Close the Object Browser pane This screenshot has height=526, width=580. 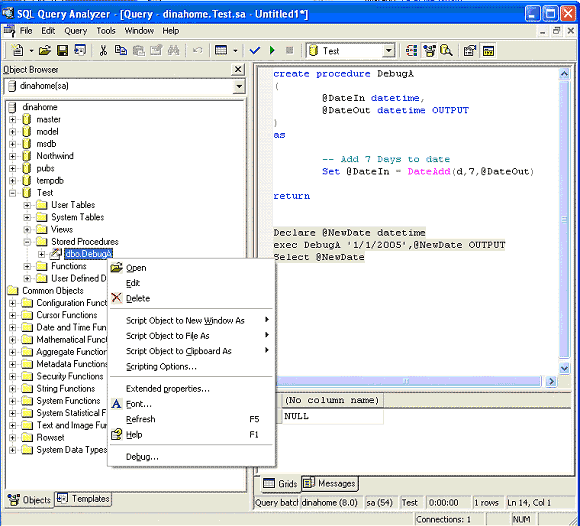[238, 69]
